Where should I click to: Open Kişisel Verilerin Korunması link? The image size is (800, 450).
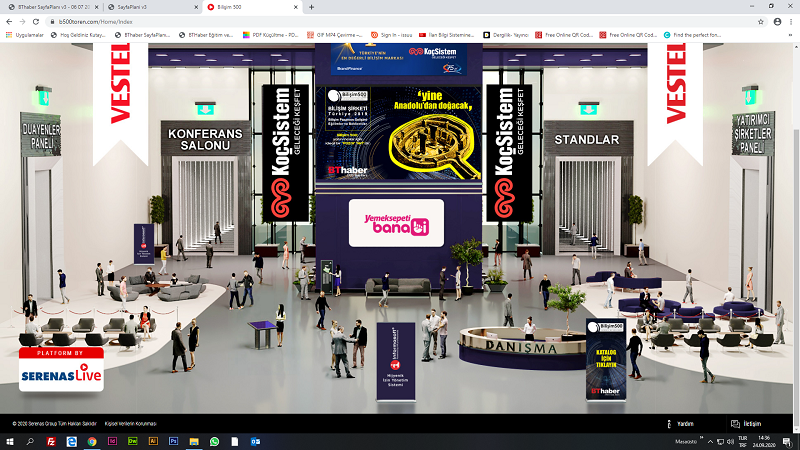pos(131,423)
